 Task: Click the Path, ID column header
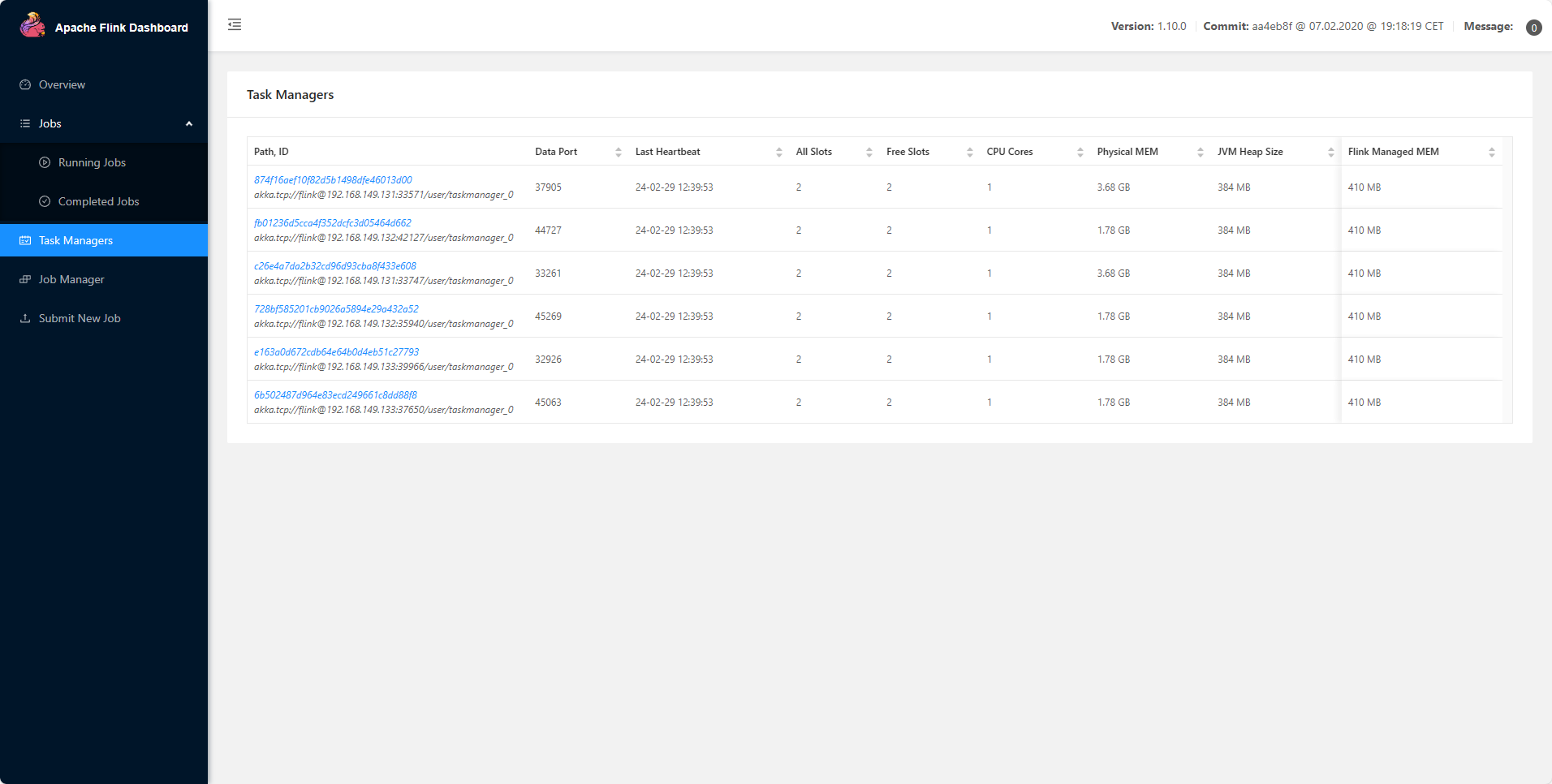click(x=271, y=152)
